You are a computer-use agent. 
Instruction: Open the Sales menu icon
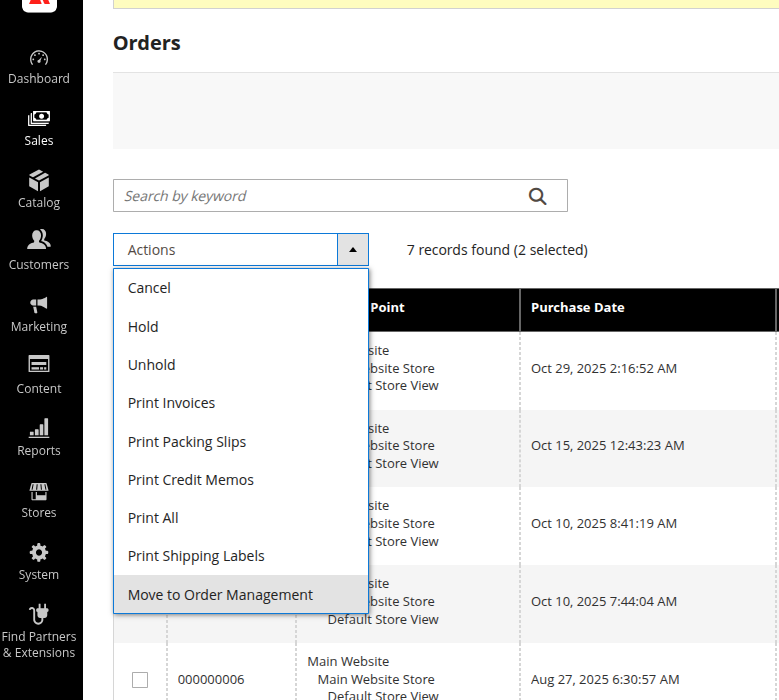pos(39,120)
